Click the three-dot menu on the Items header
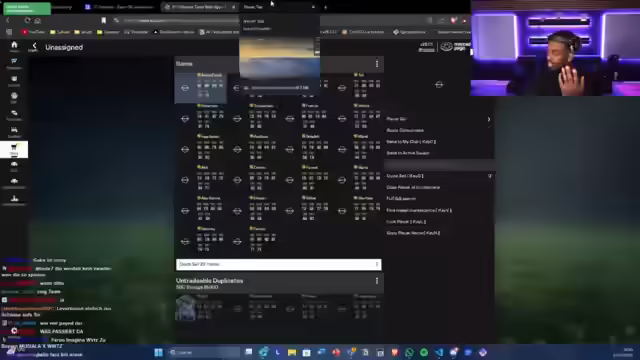This screenshot has width=640, height=360. pos(377,64)
